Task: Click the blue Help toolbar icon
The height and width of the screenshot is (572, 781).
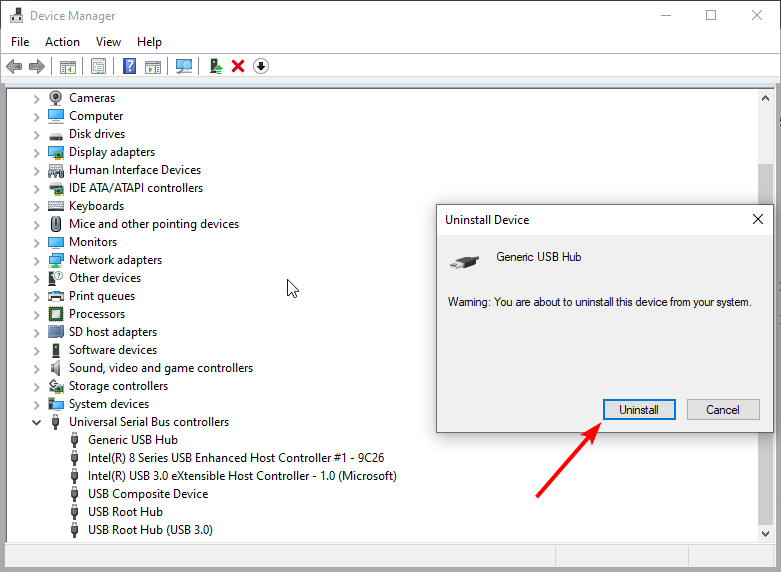Action: [130, 66]
